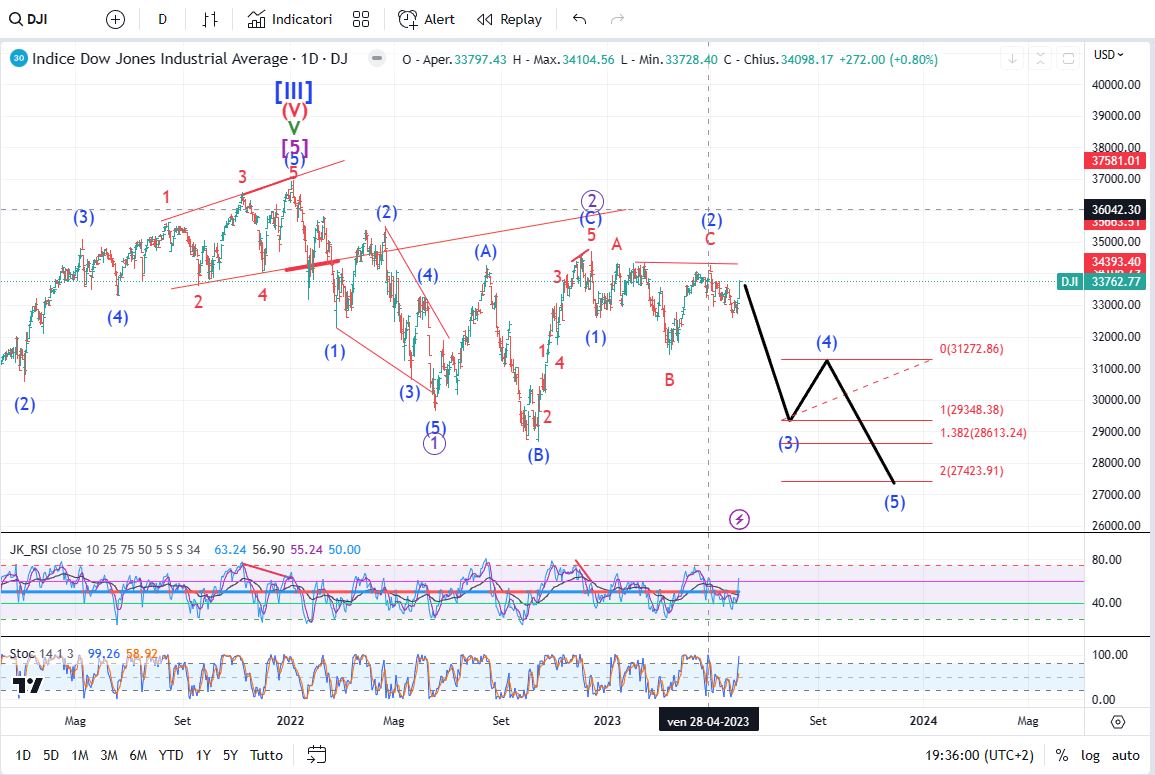Open timezone menu 19:36:00 (UTC+2)
Image resolution: width=1155 pixels, height=775 pixels.
tap(979, 755)
